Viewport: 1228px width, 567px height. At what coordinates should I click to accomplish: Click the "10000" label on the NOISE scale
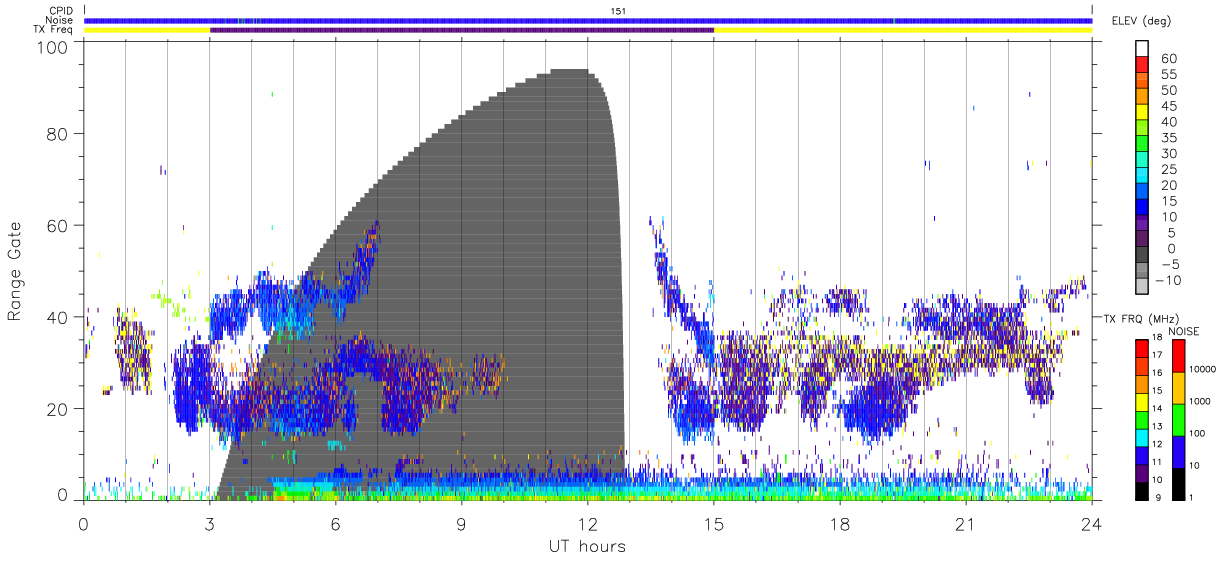pos(1204,370)
